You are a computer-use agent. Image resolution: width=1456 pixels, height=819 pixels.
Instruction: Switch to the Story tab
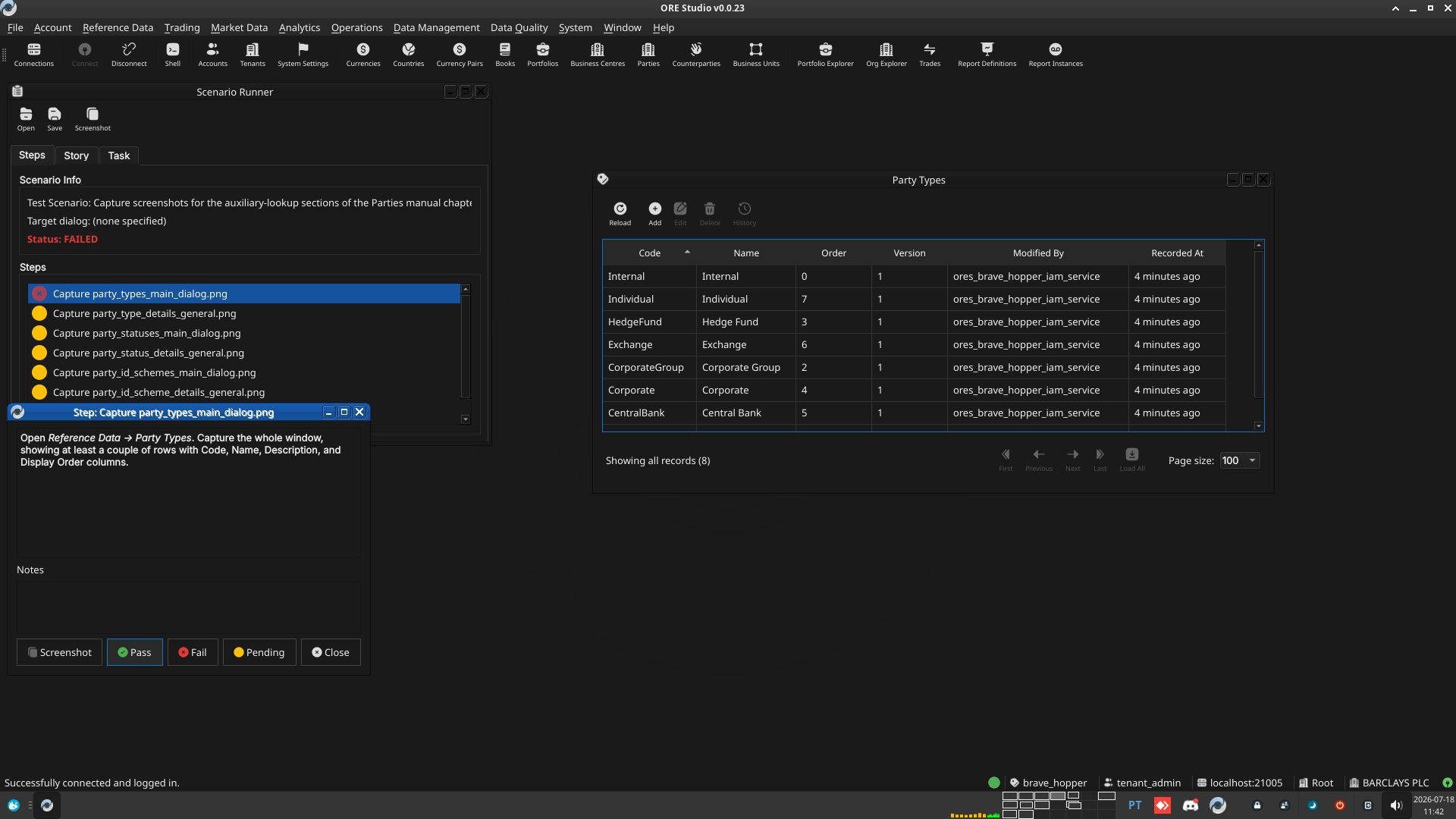pyautogui.click(x=76, y=155)
